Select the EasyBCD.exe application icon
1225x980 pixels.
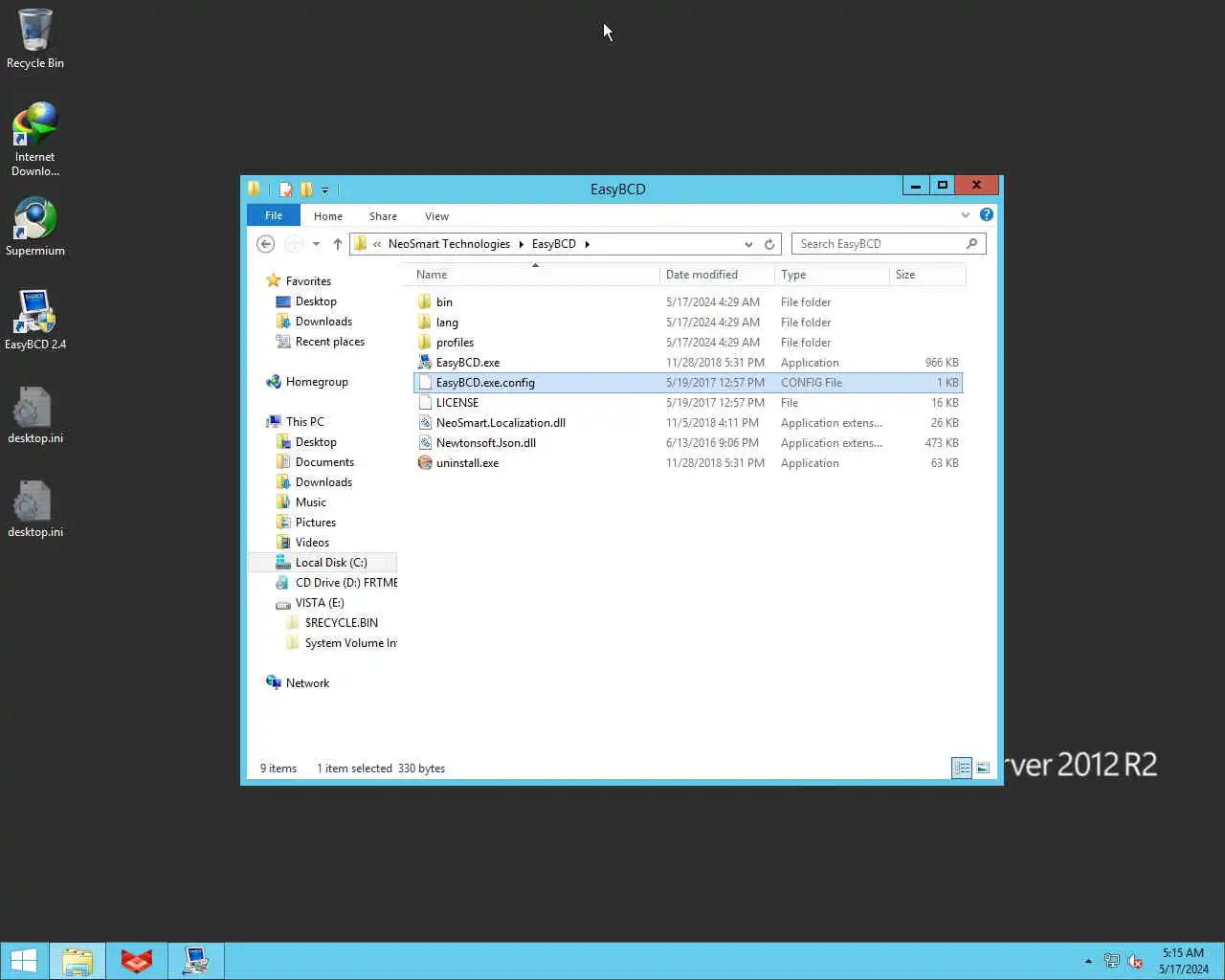coord(425,363)
